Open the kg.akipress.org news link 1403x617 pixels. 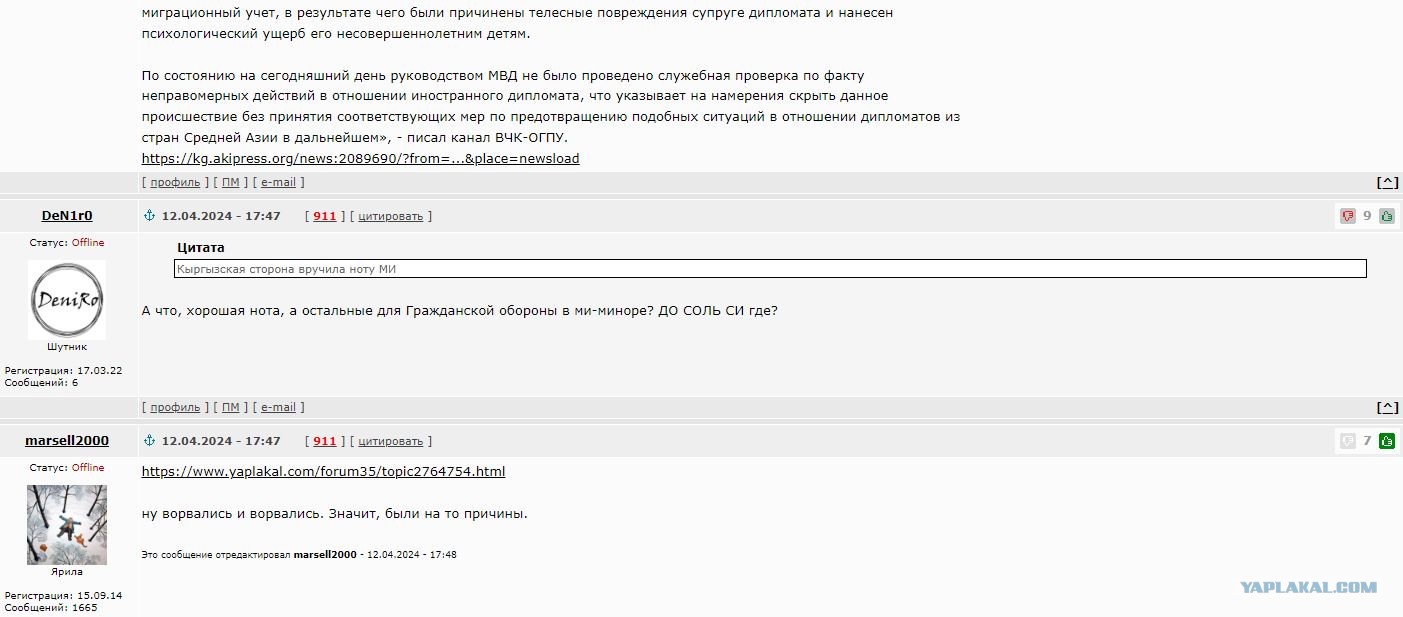click(360, 159)
